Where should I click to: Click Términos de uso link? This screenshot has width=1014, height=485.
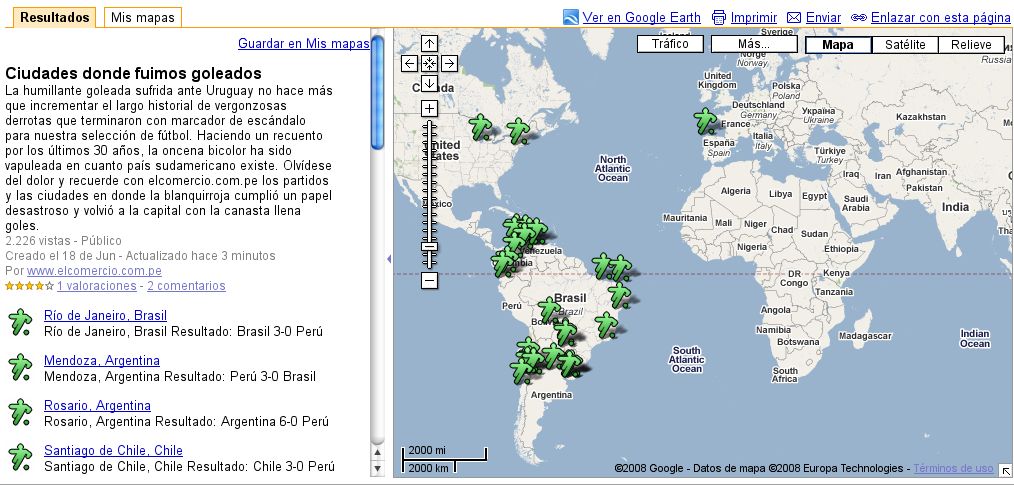(953, 468)
